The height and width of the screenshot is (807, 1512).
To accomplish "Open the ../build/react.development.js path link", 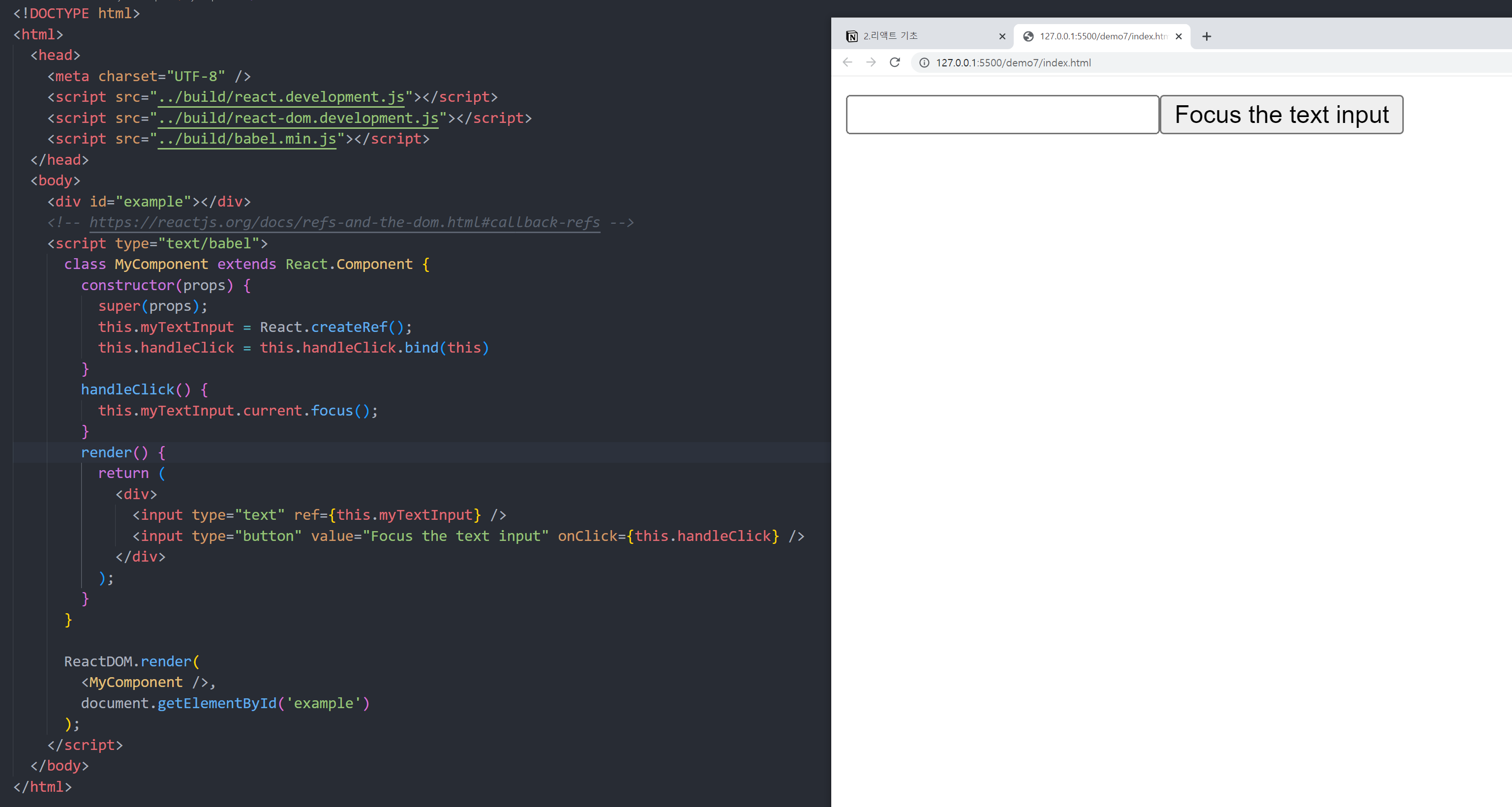I will [x=281, y=97].
